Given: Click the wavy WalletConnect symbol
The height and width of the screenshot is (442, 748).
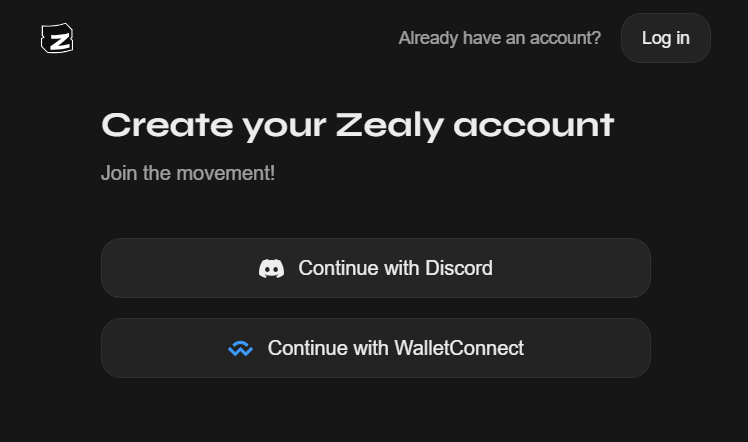Looking at the screenshot, I should pos(240,349).
